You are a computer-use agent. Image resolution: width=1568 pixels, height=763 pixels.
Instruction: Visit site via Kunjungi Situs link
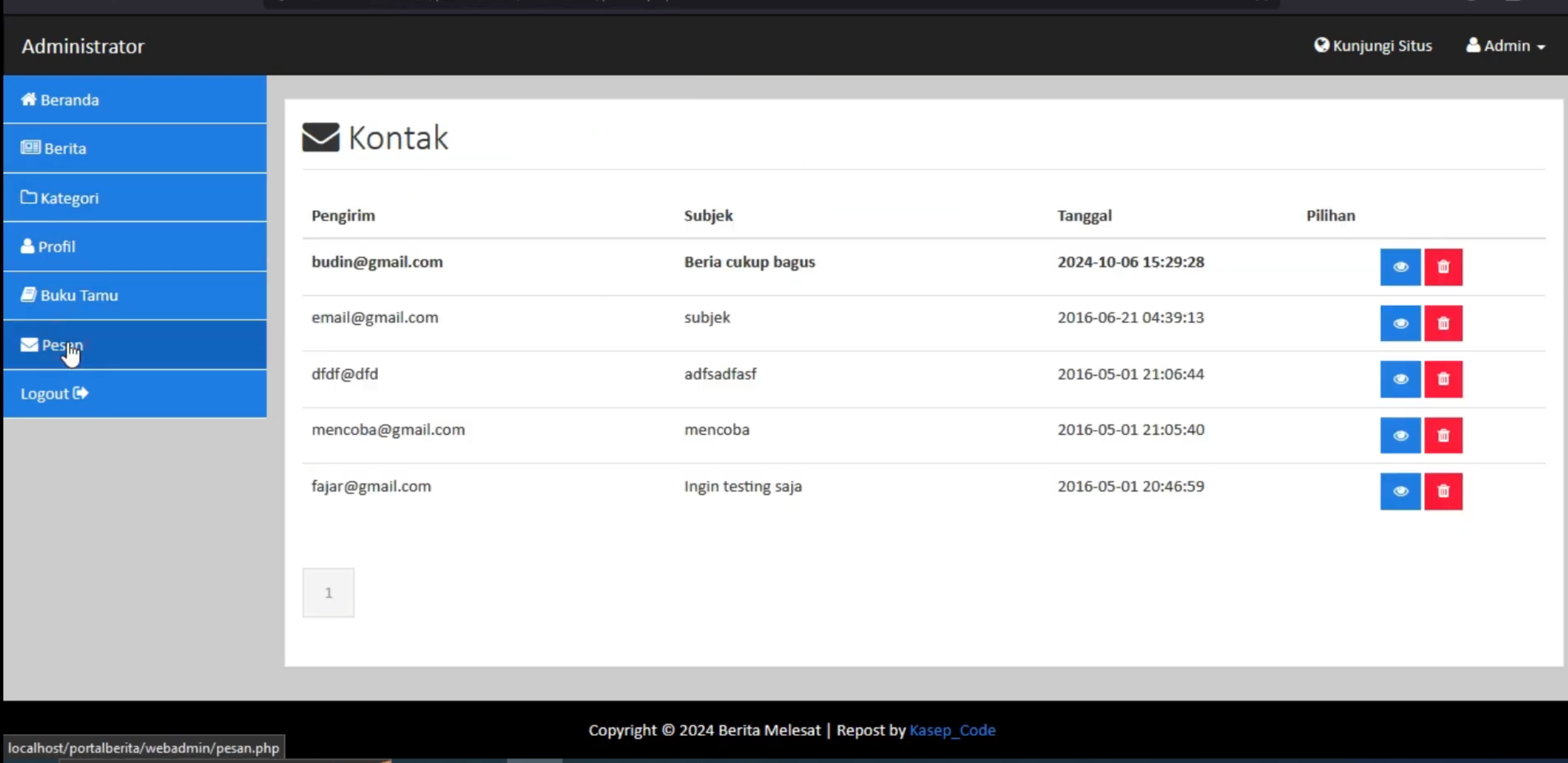(x=1373, y=46)
